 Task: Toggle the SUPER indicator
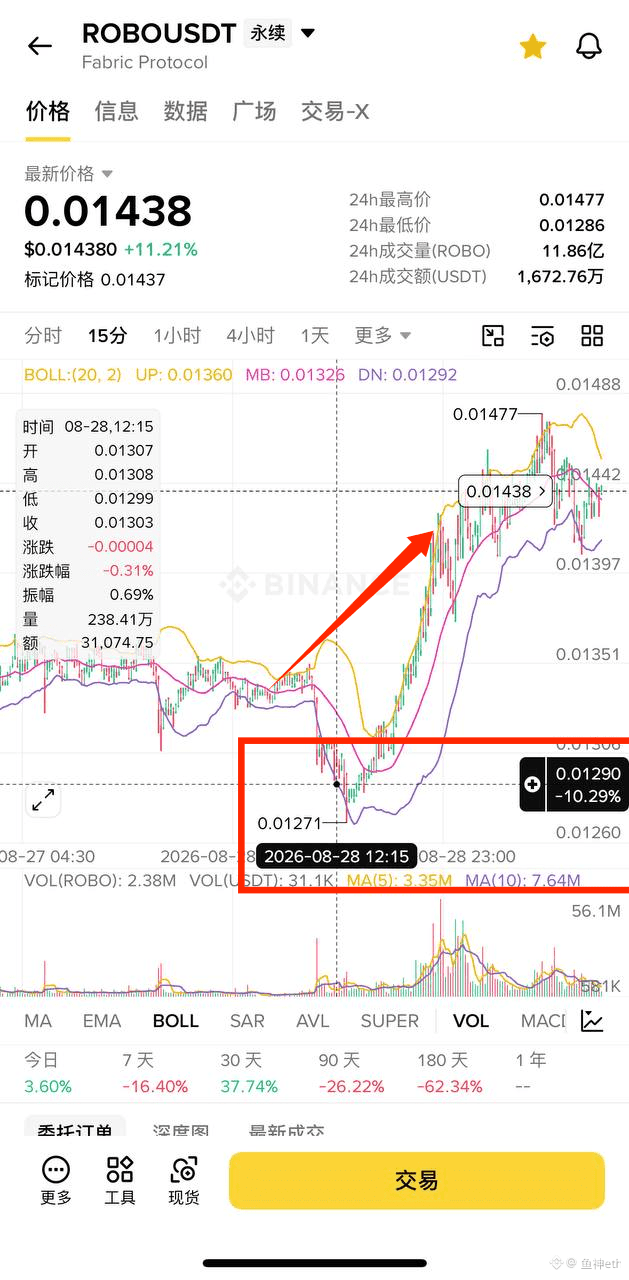tap(390, 1021)
